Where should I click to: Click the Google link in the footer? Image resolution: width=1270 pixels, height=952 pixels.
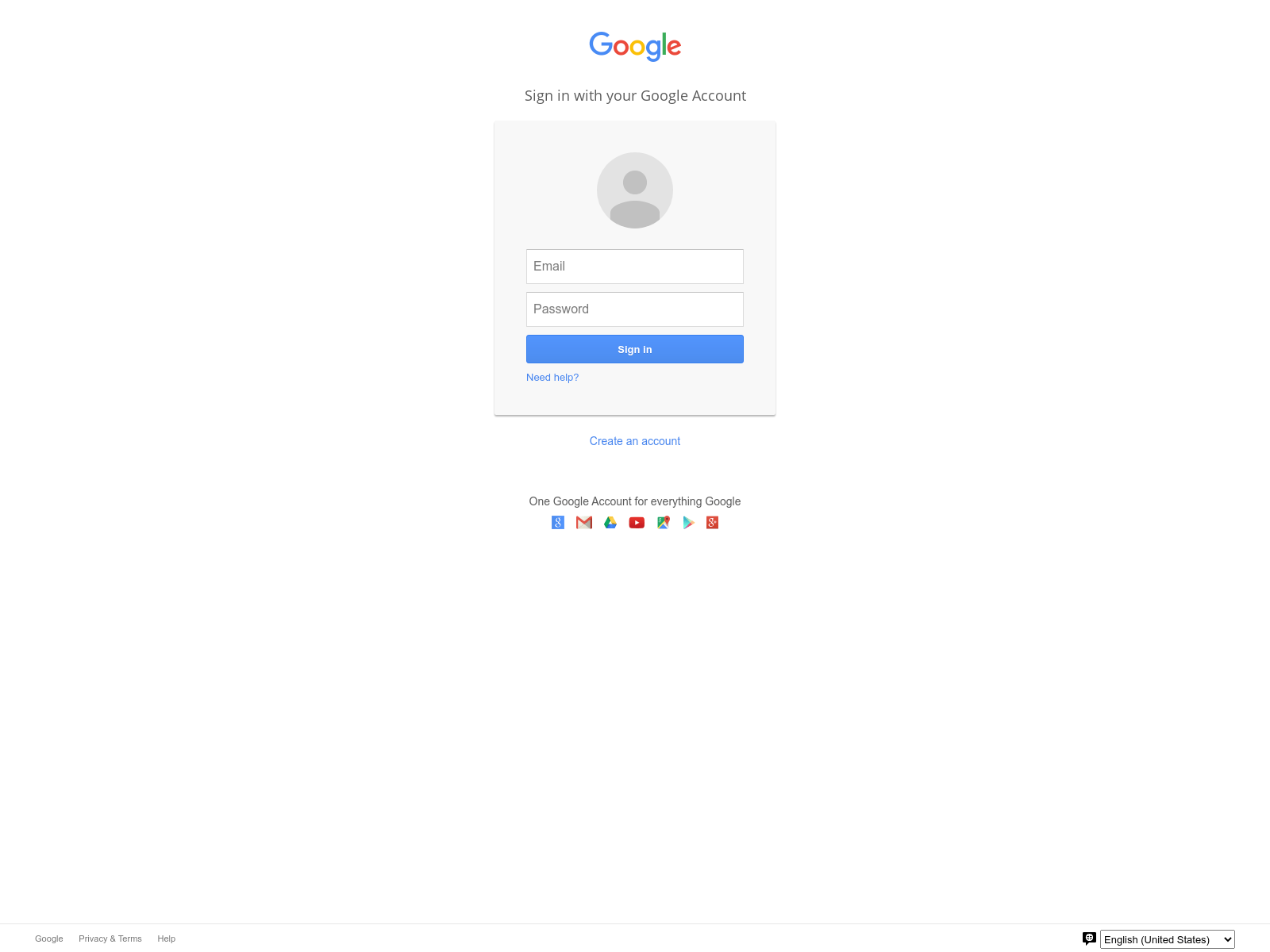coord(49,939)
